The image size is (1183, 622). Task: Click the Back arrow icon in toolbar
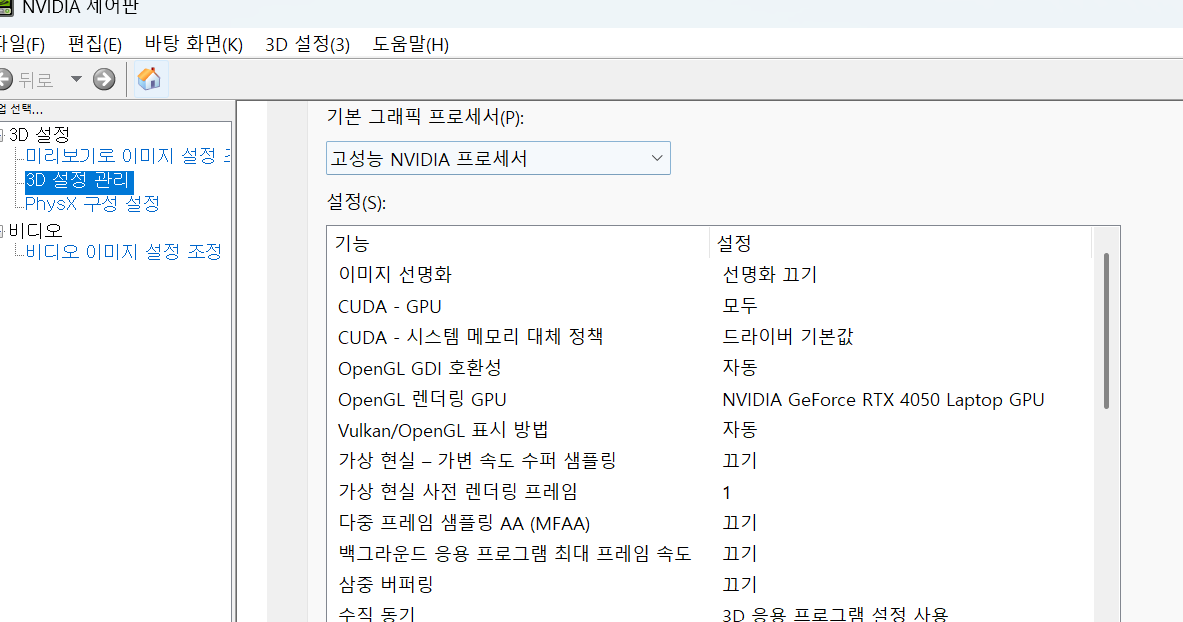[5, 79]
